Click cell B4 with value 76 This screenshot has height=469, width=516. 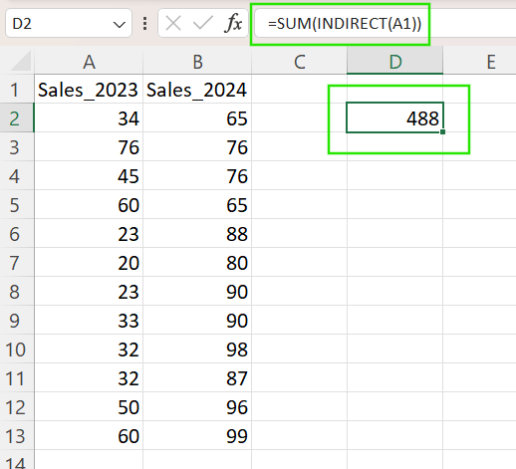click(197, 176)
